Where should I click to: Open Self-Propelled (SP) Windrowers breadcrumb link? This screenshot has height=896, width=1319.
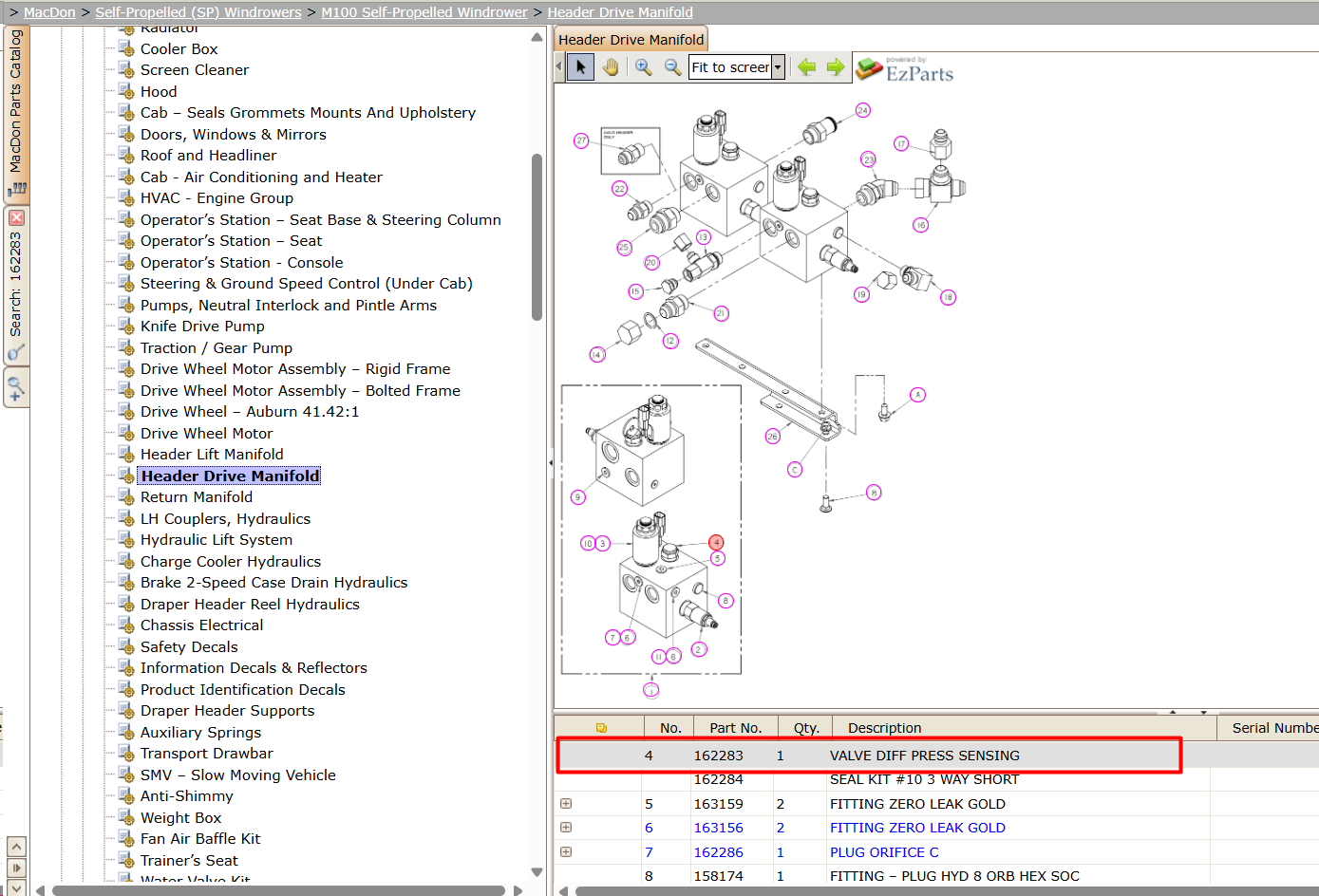coord(198,12)
